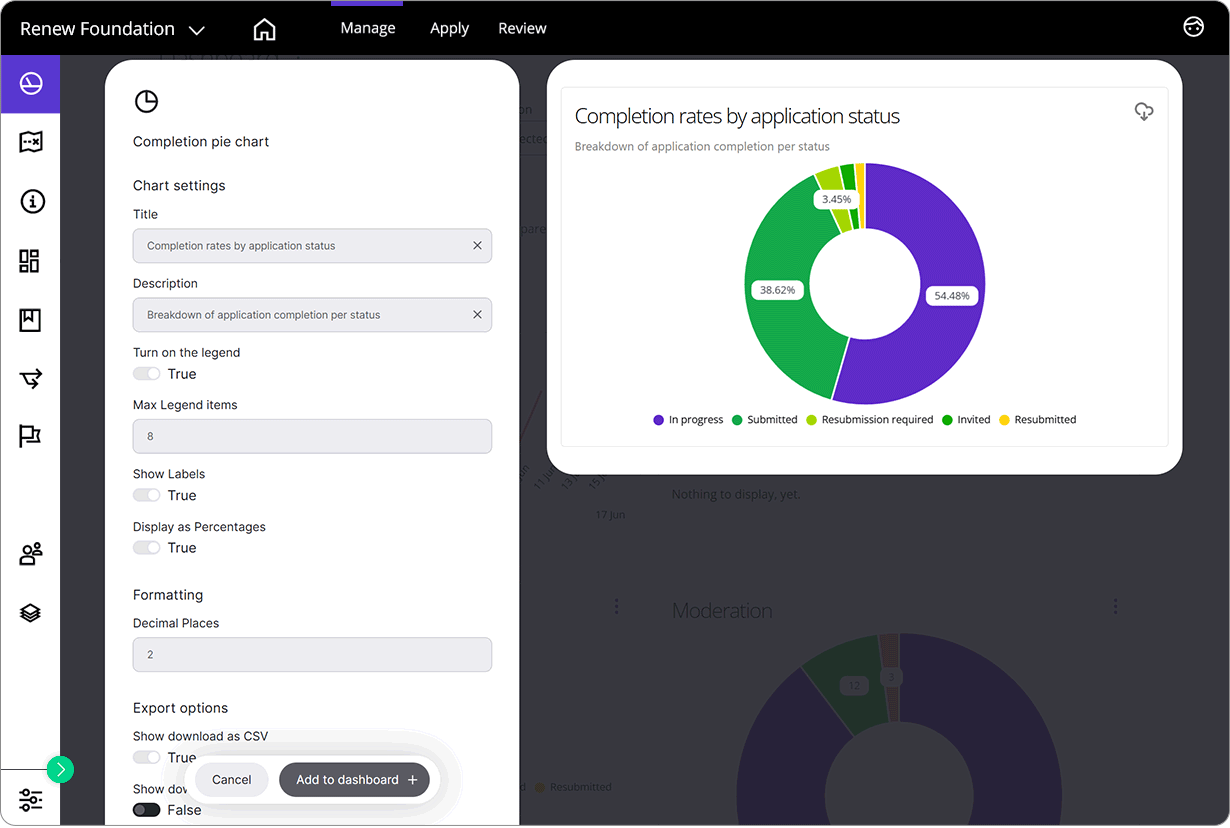Viewport: 1230px width, 828px height.
Task: Toggle Show download as CSV switch
Action: [147, 757]
